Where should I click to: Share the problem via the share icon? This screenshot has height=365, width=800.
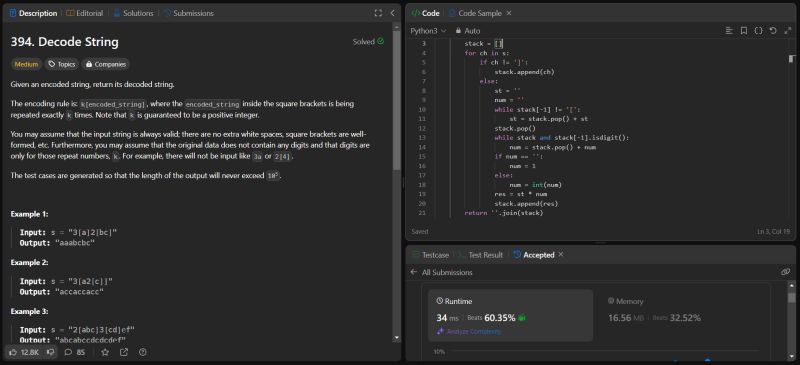tap(124, 352)
